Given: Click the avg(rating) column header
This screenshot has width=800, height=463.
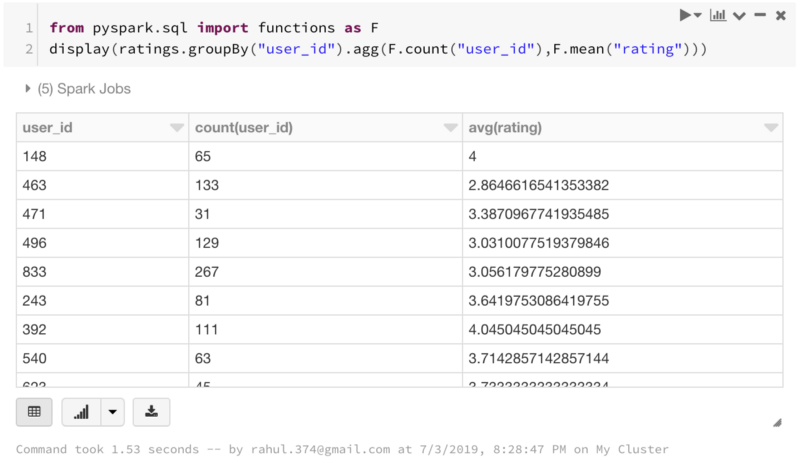Looking at the screenshot, I should pos(506,128).
